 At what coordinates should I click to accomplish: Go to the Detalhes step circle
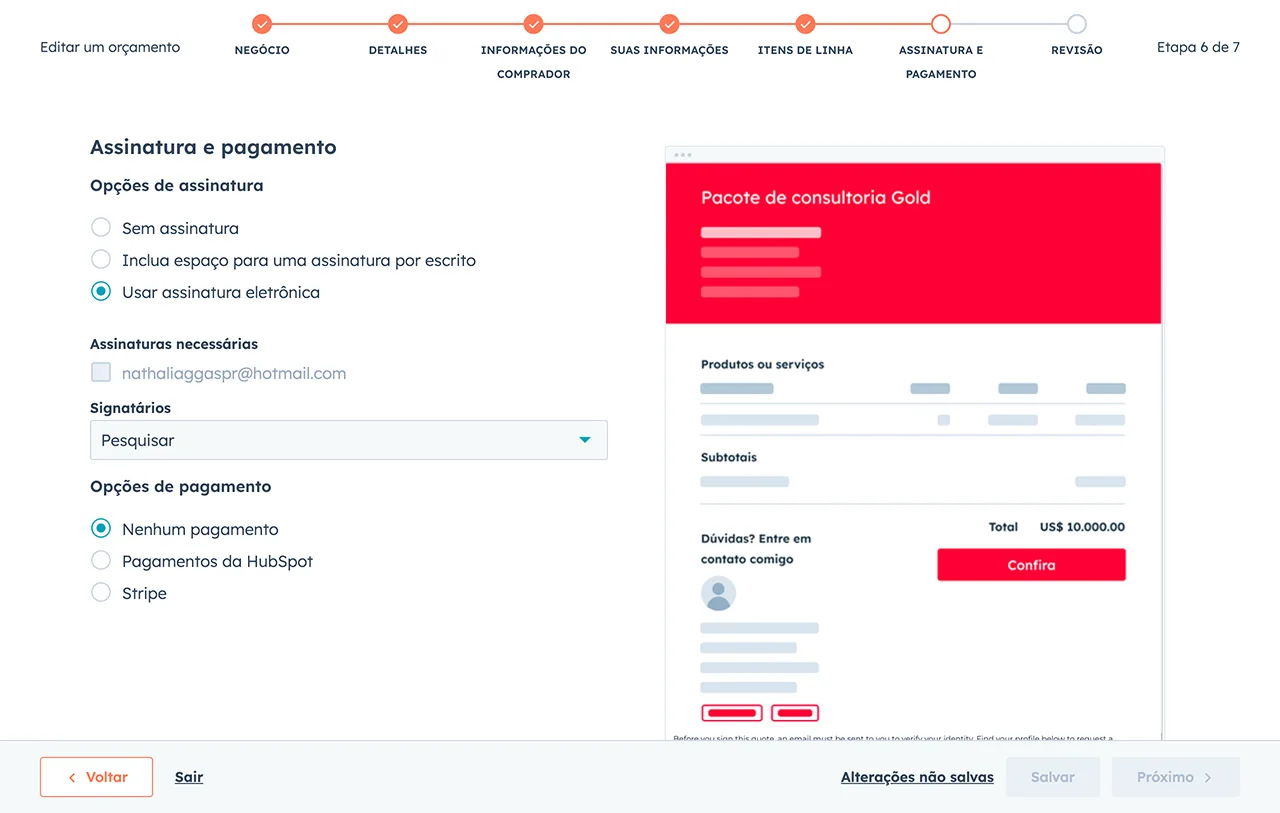coord(398,24)
